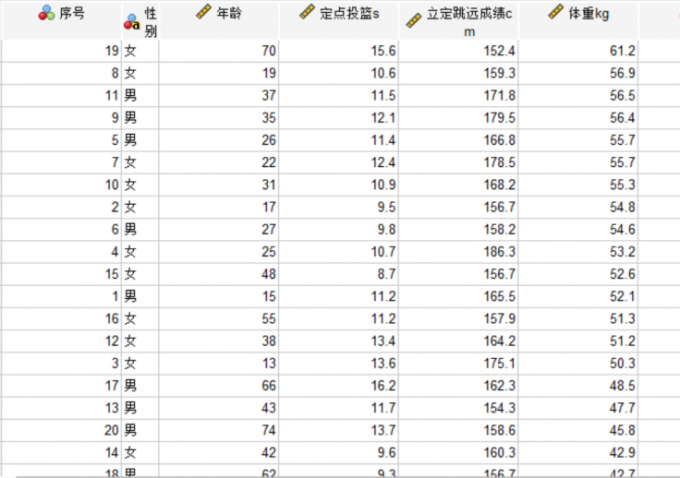Select 定点投篮s cell 12.4
This screenshot has width=680, height=478.
click(x=339, y=163)
